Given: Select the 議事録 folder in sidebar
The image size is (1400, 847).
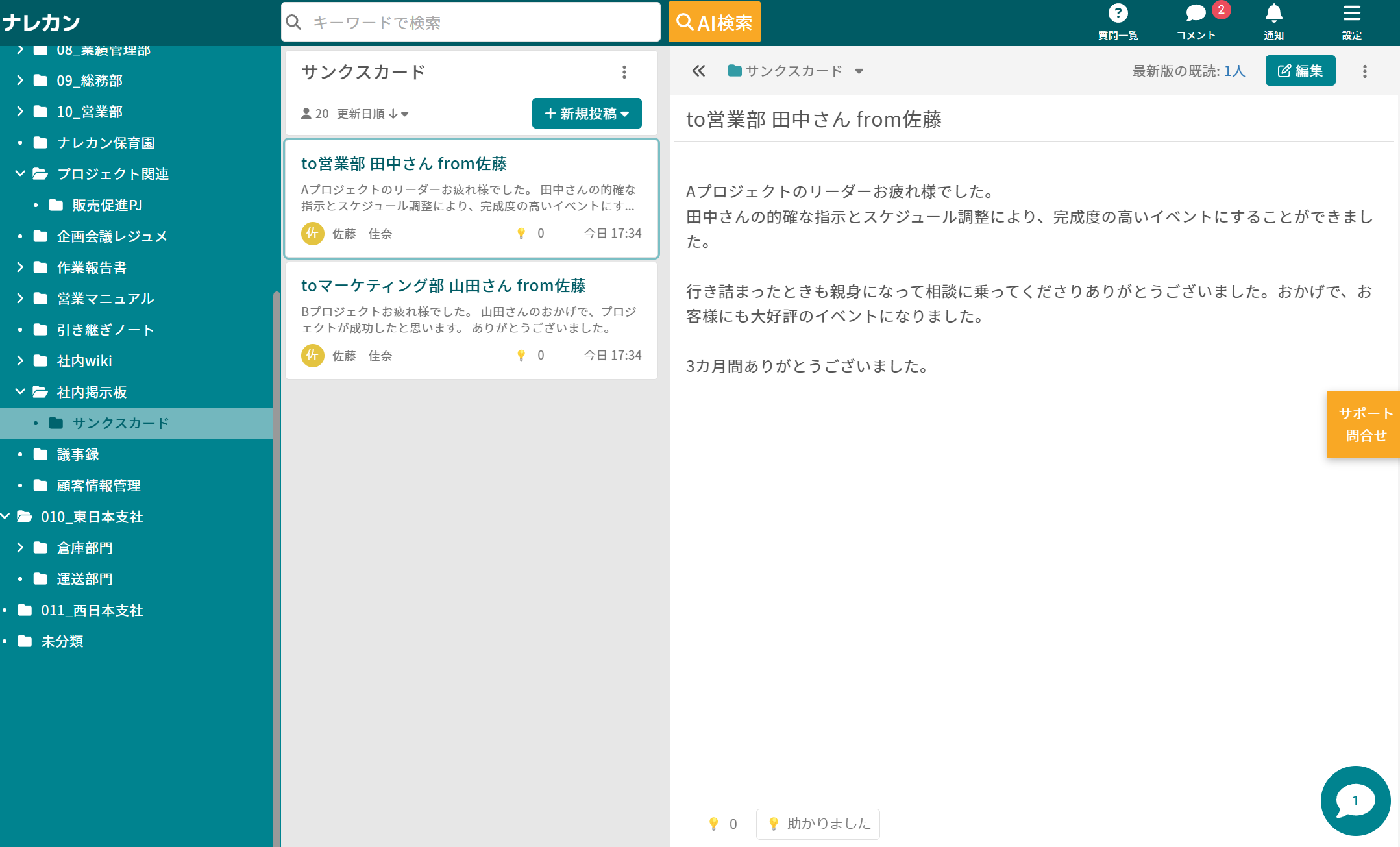Looking at the screenshot, I should [78, 454].
